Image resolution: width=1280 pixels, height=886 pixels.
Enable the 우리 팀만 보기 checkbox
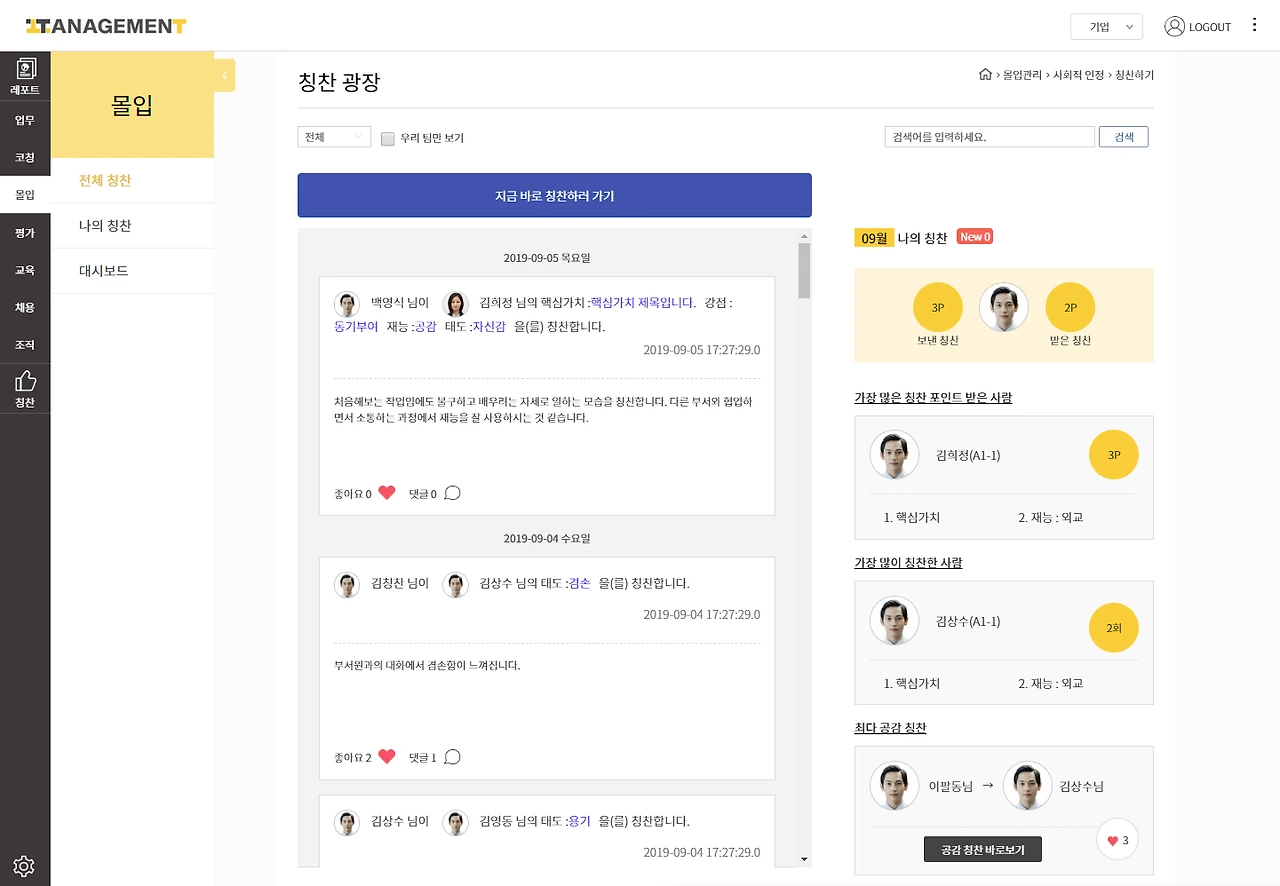click(387, 138)
